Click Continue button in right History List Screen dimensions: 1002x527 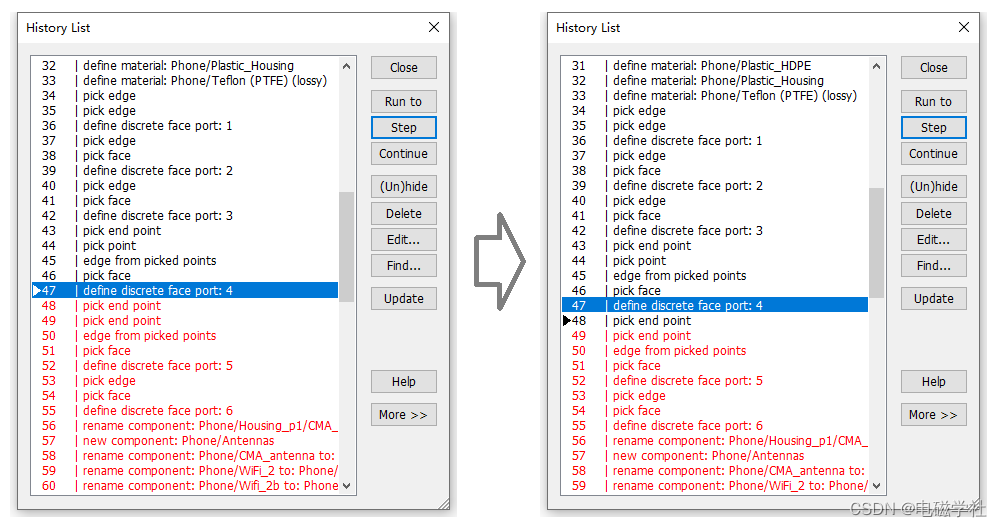pos(934,154)
